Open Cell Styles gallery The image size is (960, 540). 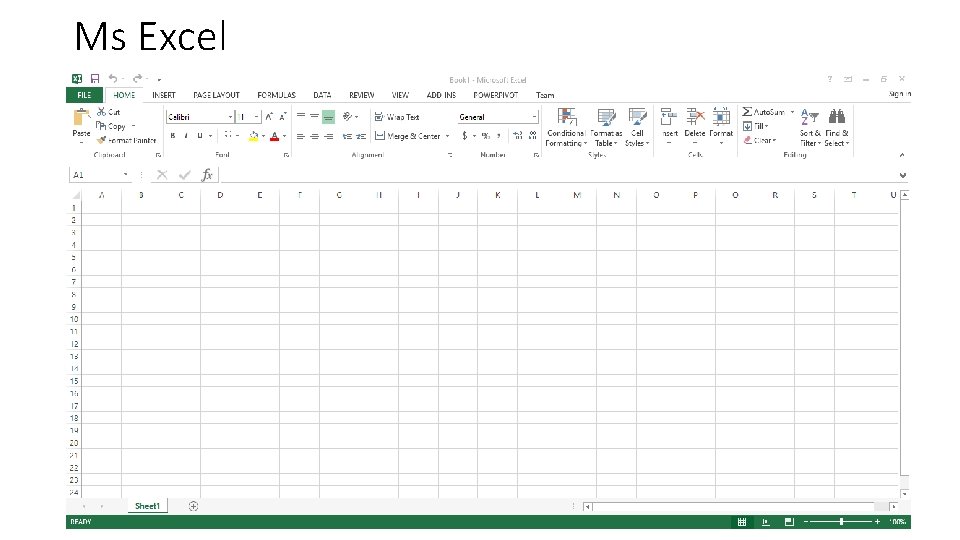click(637, 127)
